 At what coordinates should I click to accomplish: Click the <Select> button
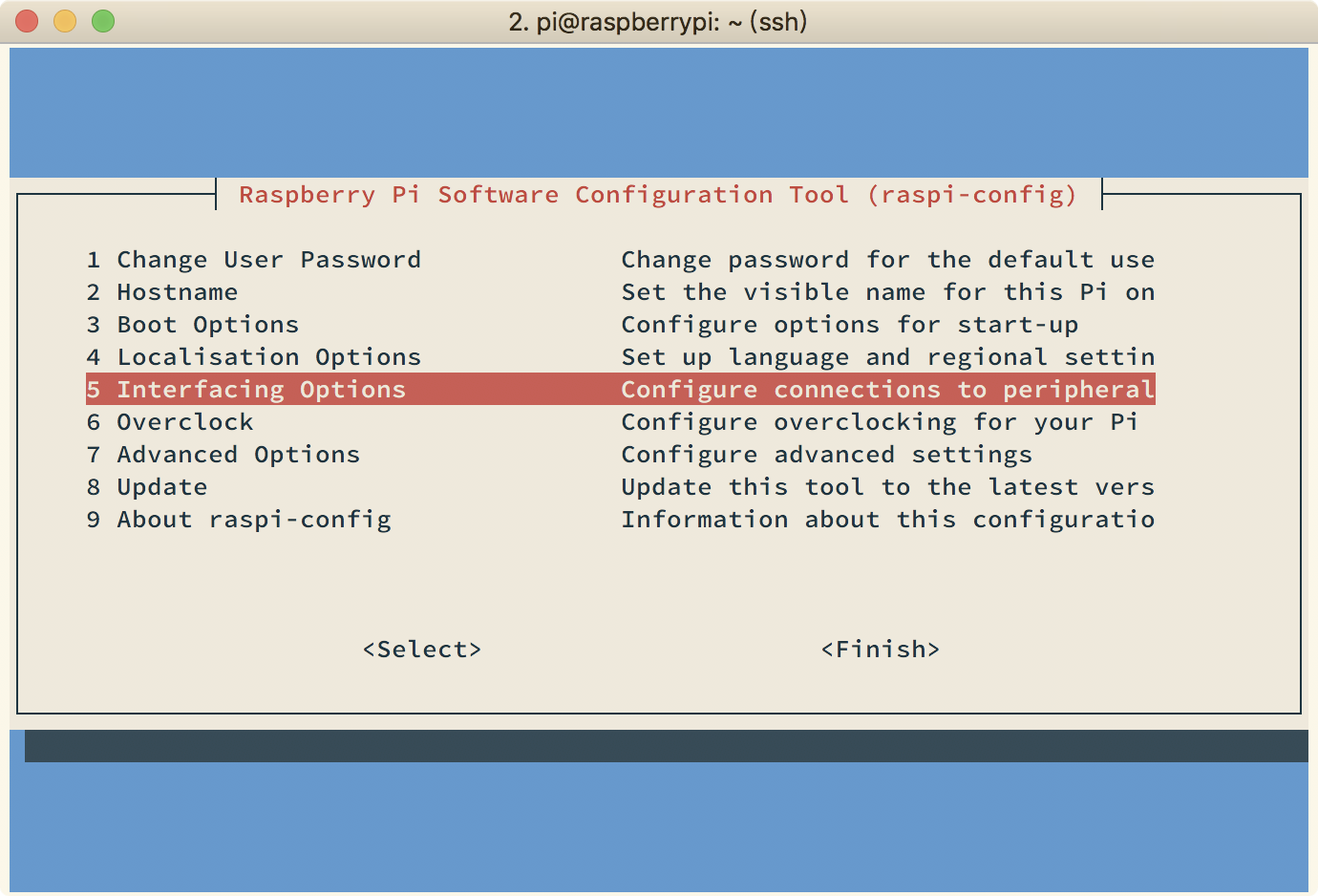(422, 650)
